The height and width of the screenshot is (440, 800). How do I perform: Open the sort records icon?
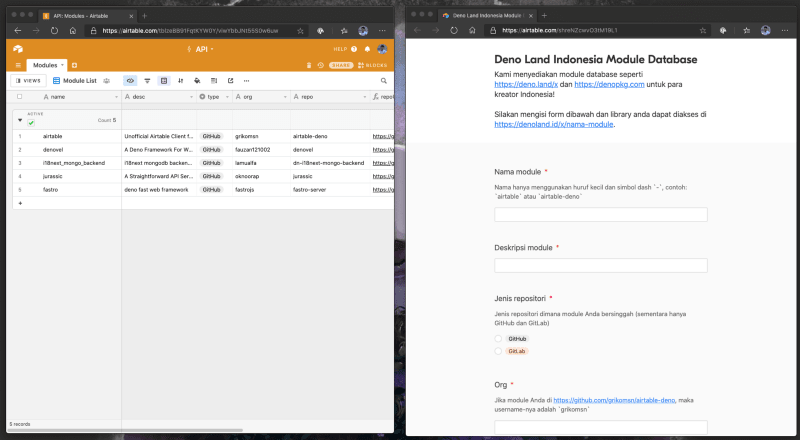[181, 81]
